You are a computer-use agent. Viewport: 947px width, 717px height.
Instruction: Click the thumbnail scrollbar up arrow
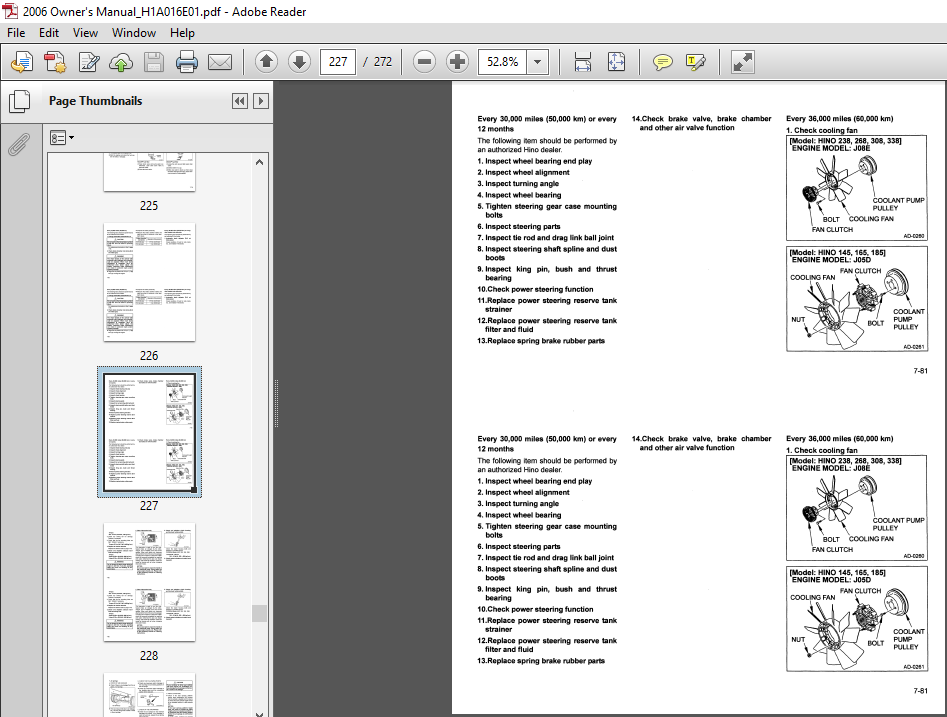(260, 162)
